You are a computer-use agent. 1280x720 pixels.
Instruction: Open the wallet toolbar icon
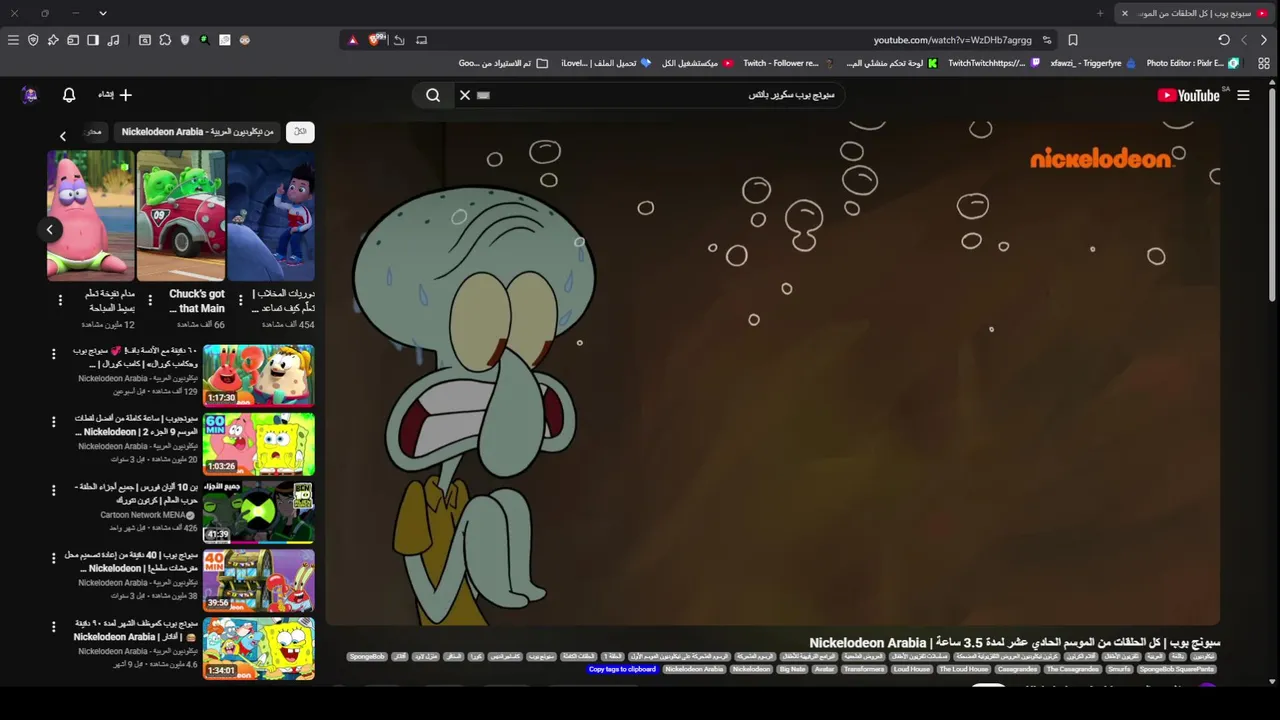pos(73,40)
